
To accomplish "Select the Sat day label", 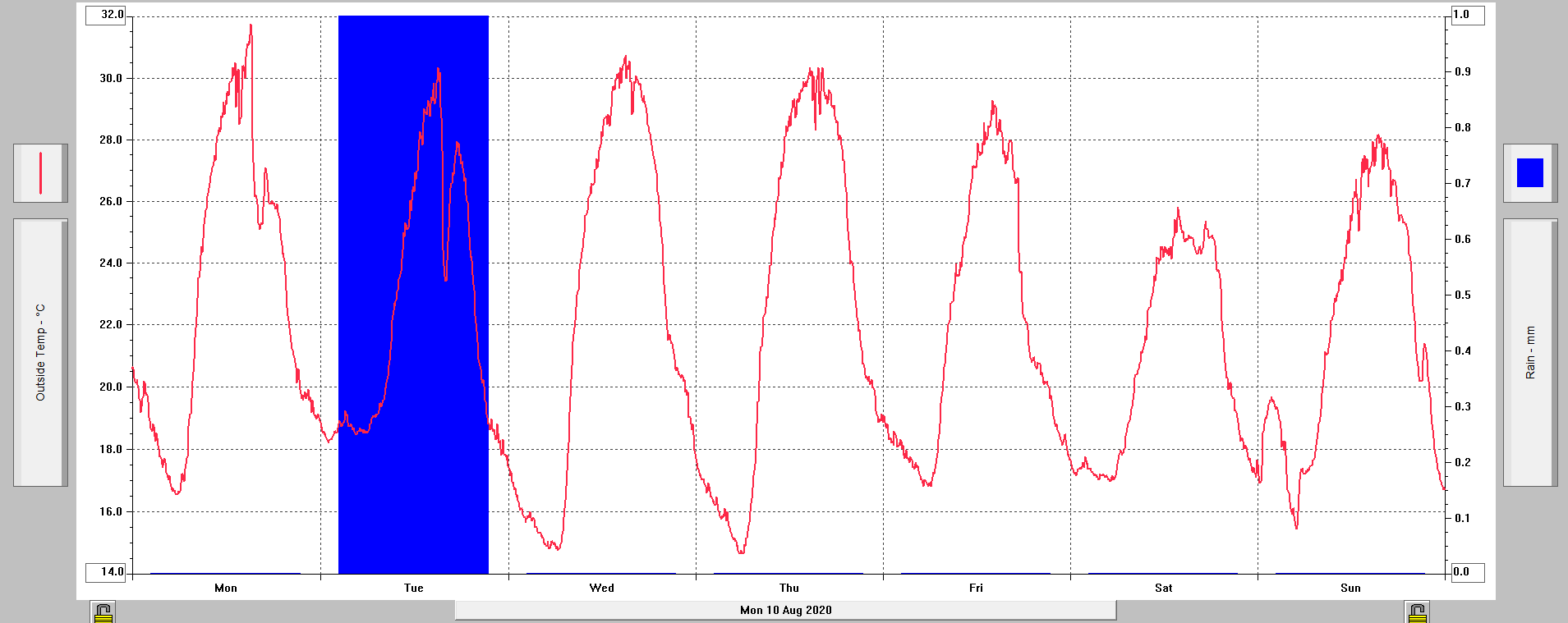I will pyautogui.click(x=1164, y=588).
